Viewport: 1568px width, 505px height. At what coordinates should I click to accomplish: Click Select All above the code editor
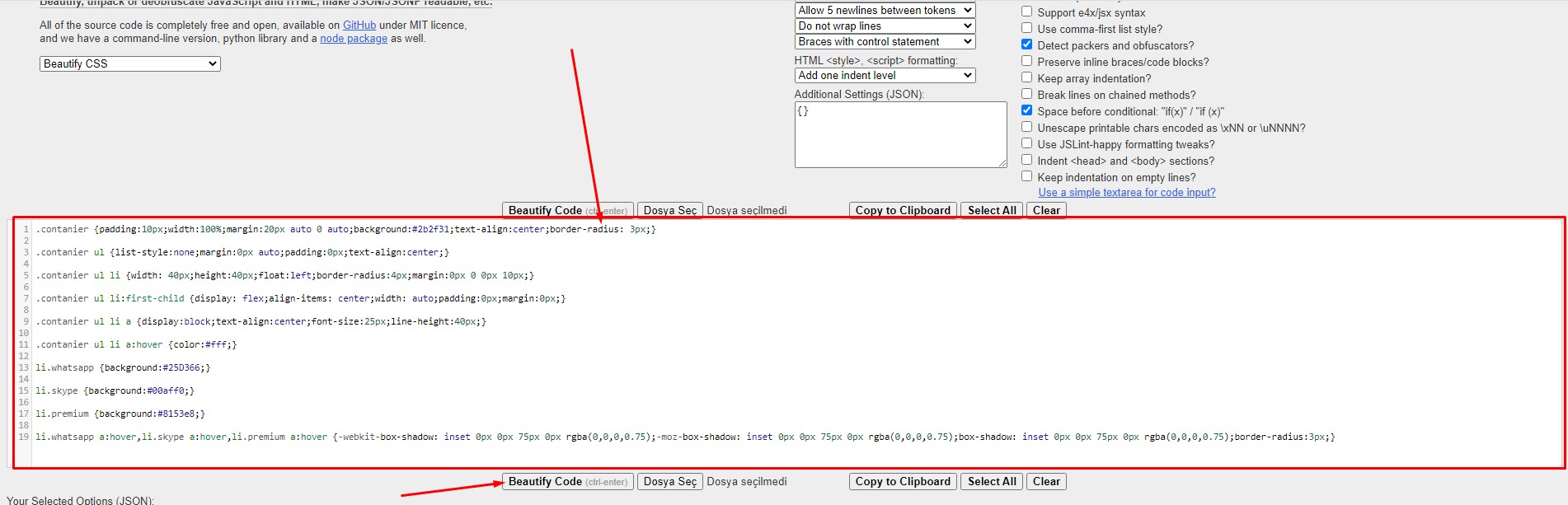tap(991, 210)
